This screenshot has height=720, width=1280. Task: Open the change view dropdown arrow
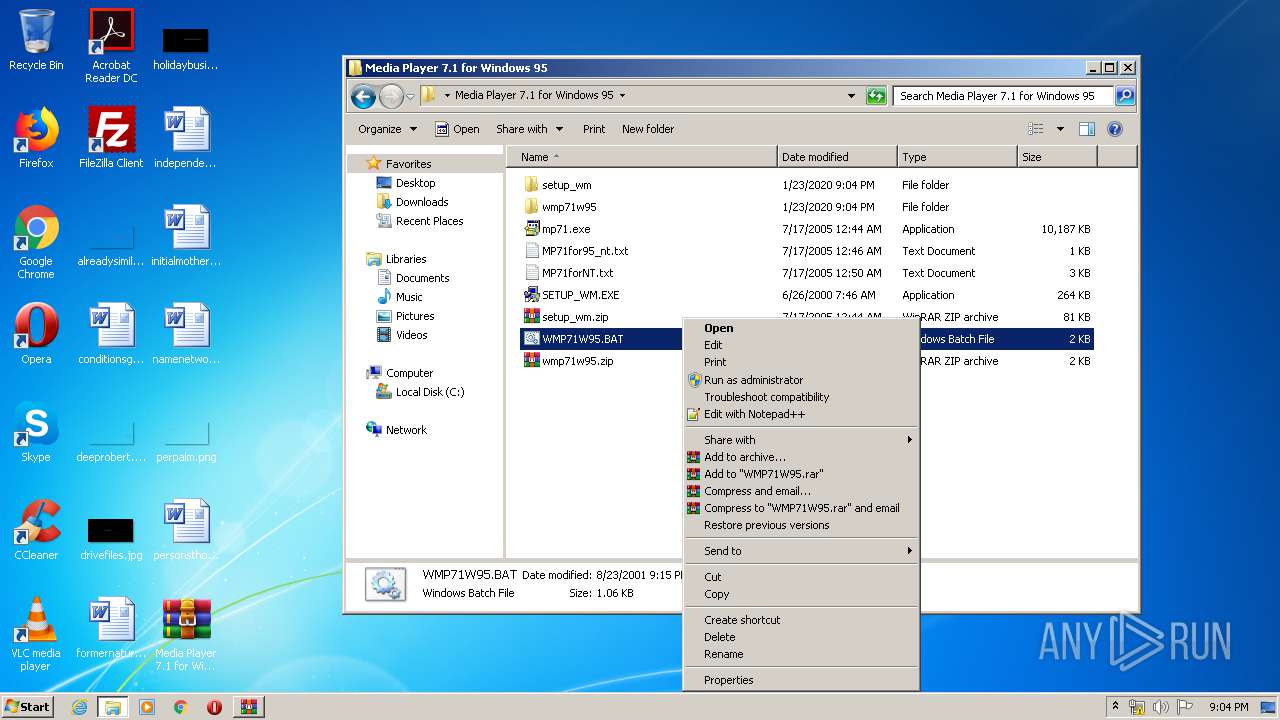pyautogui.click(x=1060, y=129)
